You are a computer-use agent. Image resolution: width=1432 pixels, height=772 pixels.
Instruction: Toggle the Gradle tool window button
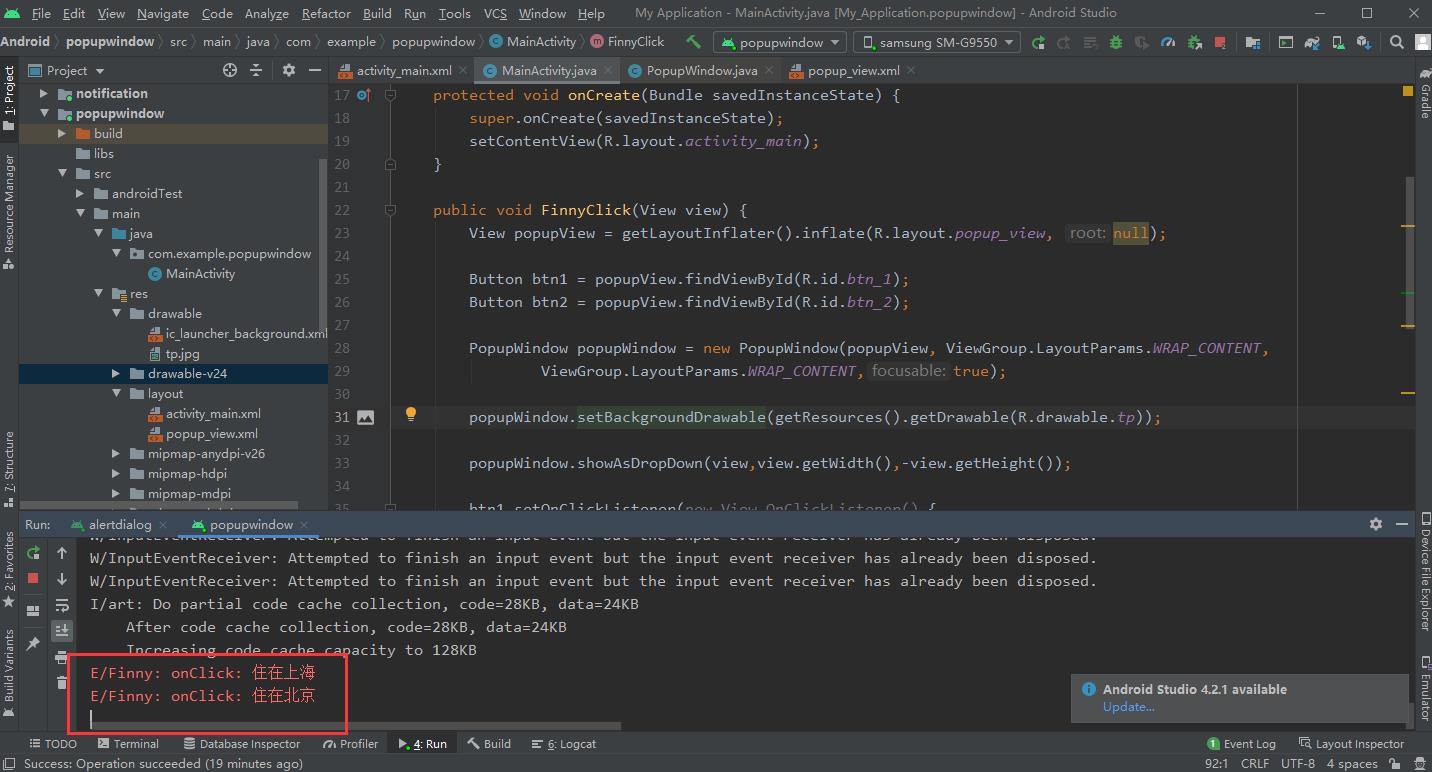1424,95
